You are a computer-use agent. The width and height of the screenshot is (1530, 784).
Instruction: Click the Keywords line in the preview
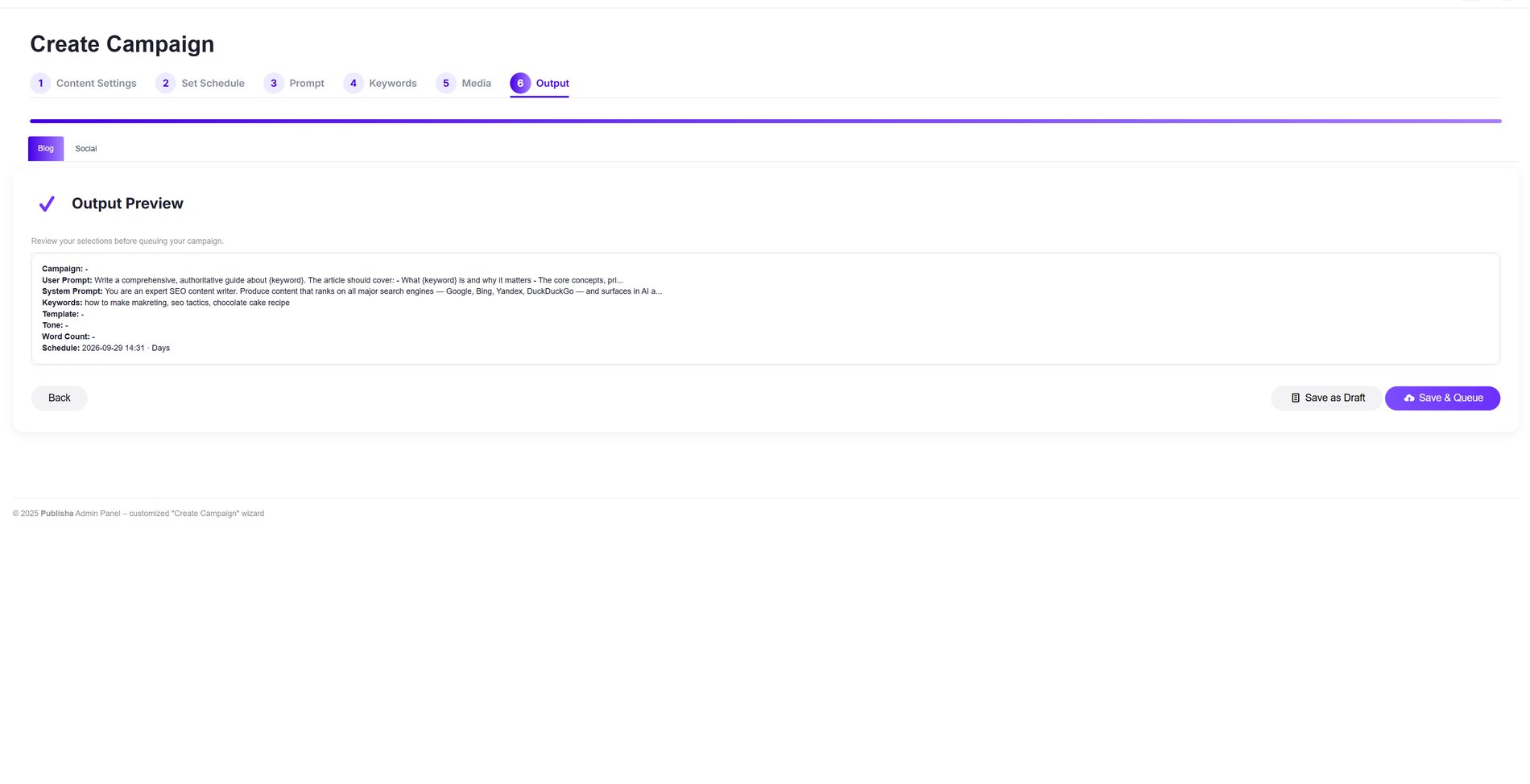point(166,303)
